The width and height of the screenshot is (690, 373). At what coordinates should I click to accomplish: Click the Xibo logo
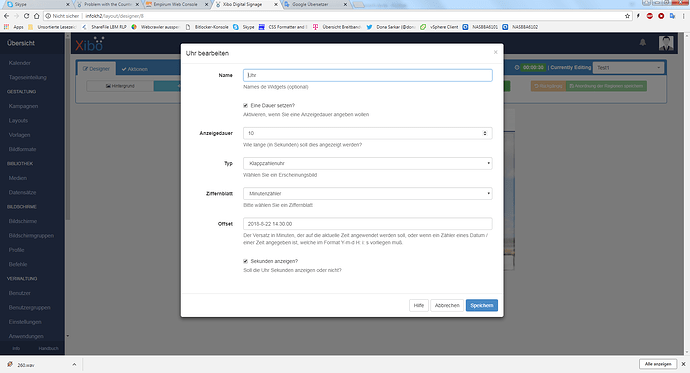coord(89,44)
